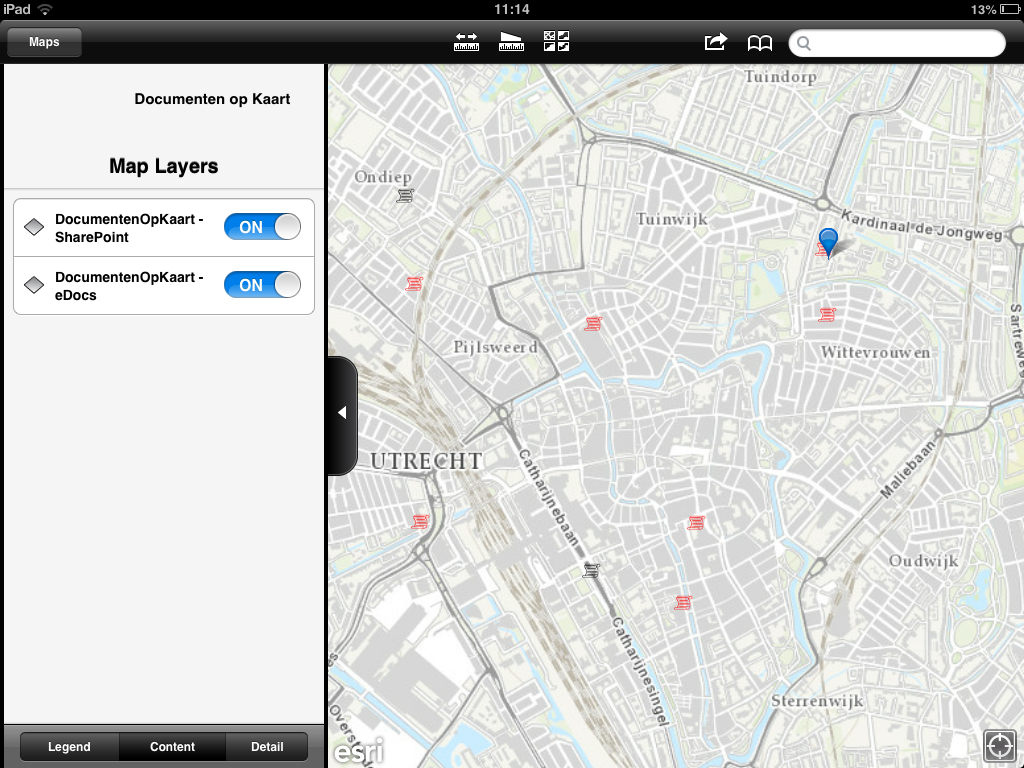1024x768 pixels.
Task: Tap the Tuindorp neighborhood label
Action: [x=780, y=77]
